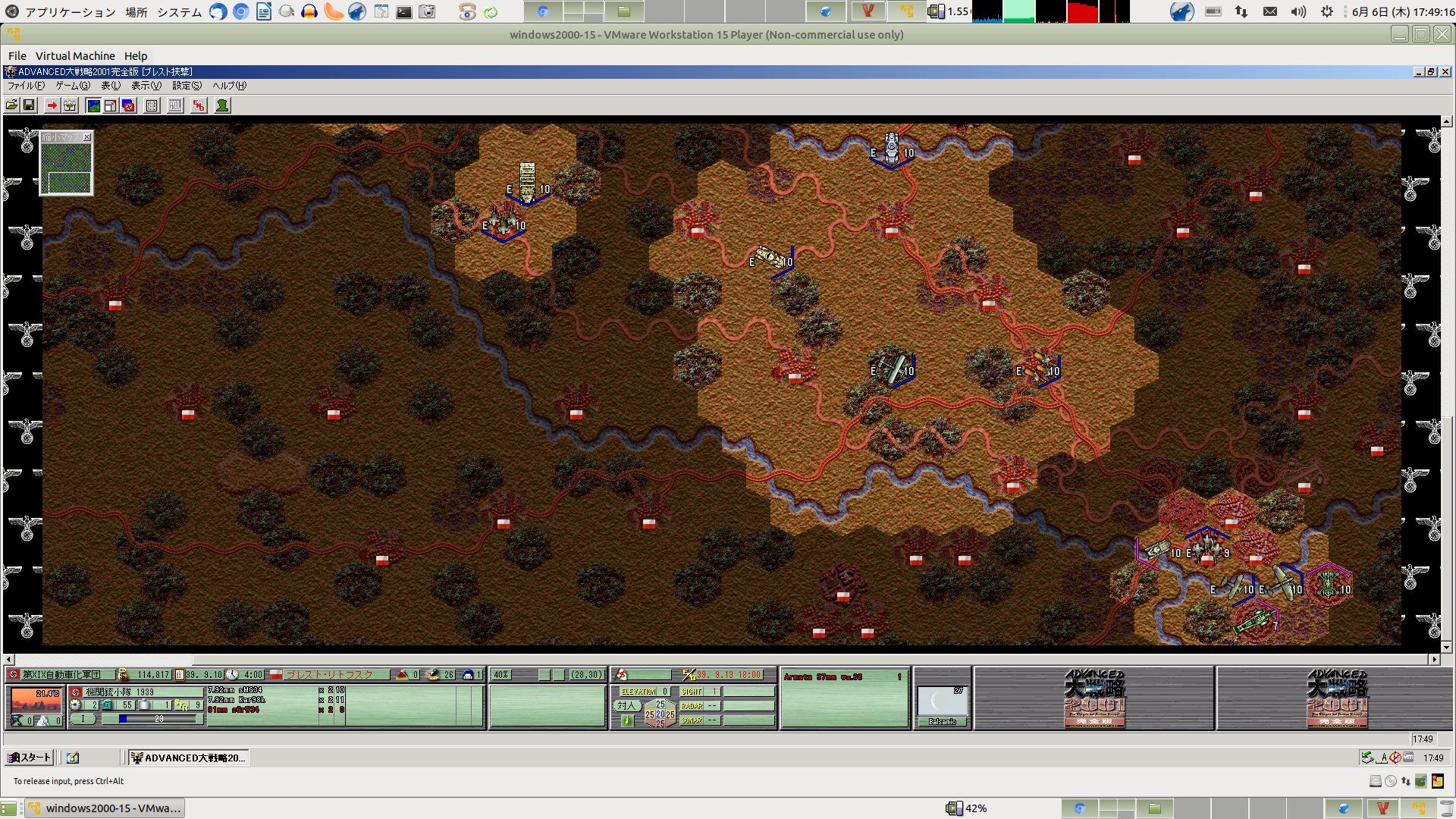Click the スタート Windows start button

29,758
